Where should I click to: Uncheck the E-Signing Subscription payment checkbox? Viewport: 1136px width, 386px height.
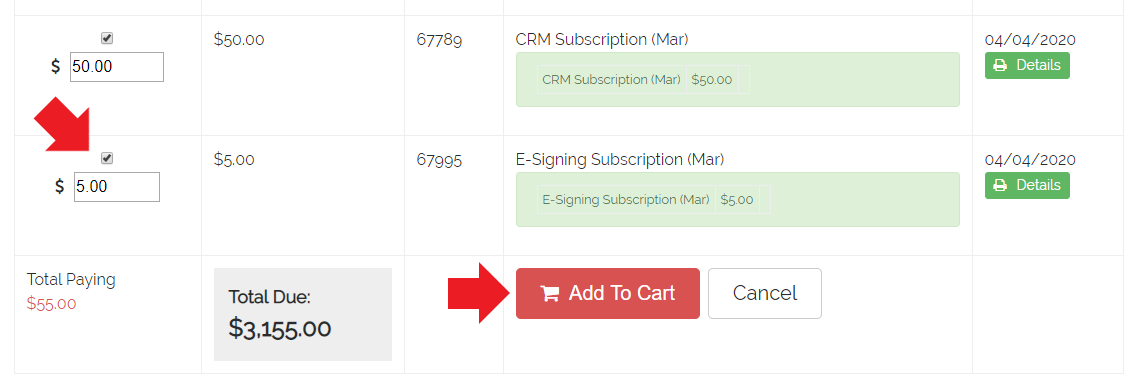pyautogui.click(x=107, y=158)
